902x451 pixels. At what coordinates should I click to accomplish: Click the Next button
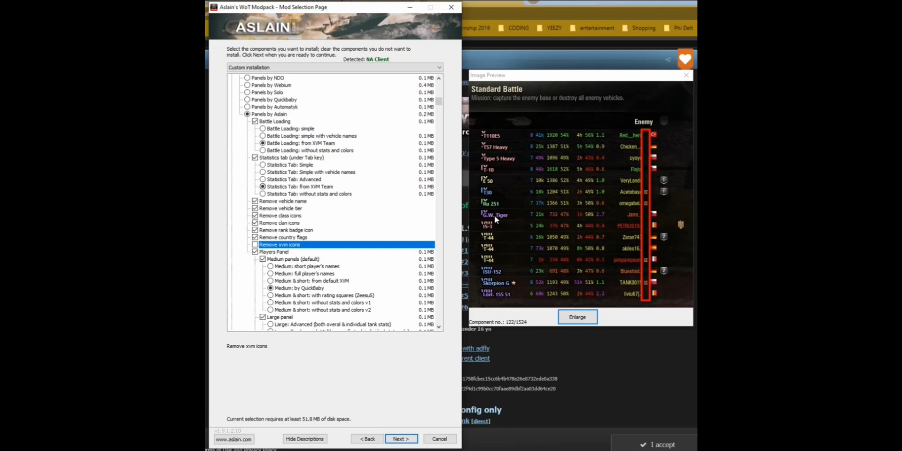click(x=401, y=439)
